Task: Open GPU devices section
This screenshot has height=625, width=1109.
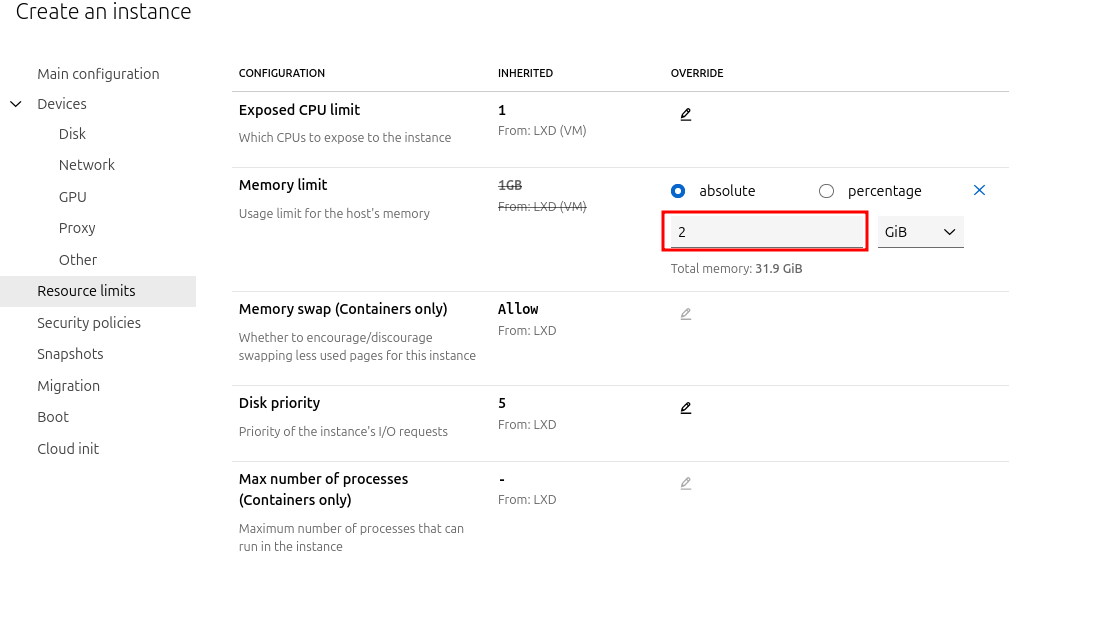Action: tap(72, 197)
